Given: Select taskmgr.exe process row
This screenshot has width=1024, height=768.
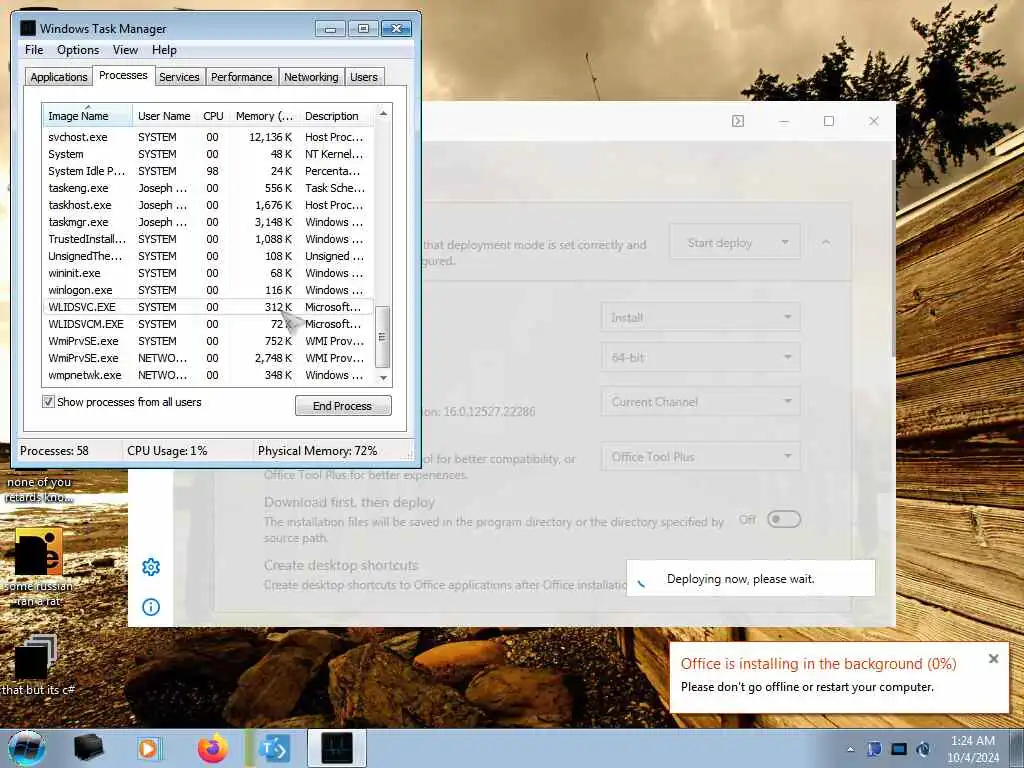Looking at the screenshot, I should pos(208,222).
